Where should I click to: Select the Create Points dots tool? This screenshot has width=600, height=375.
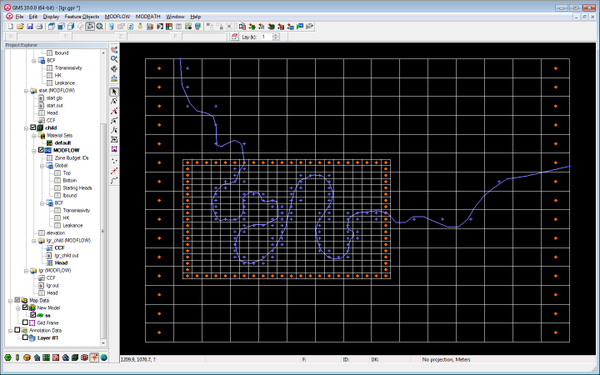[114, 161]
